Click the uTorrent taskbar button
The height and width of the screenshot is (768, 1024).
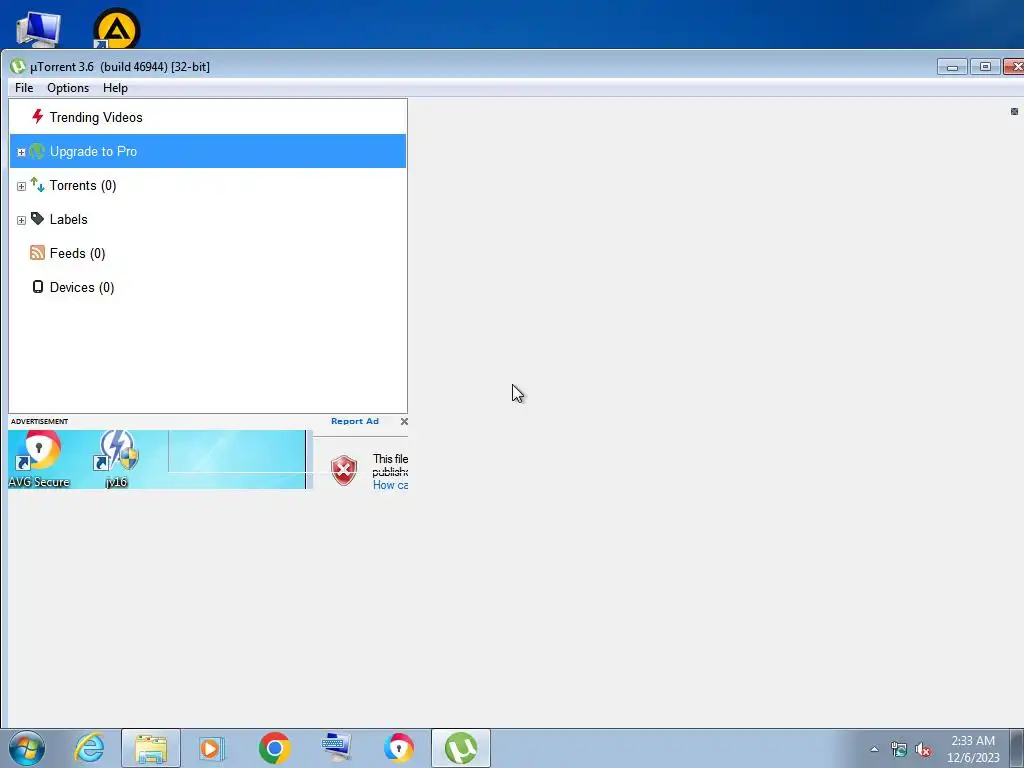click(x=460, y=748)
